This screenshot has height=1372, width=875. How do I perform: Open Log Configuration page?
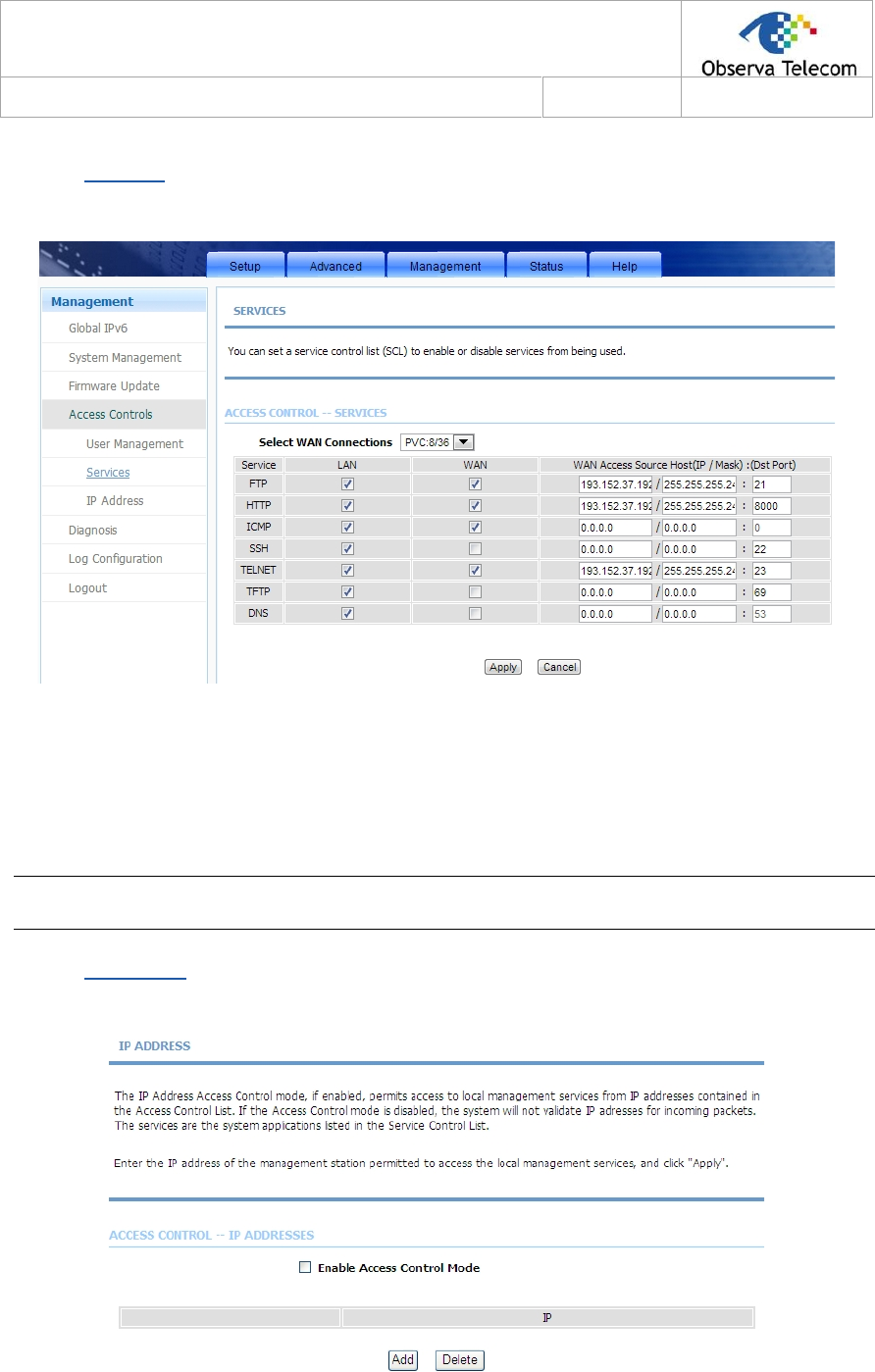116,559
